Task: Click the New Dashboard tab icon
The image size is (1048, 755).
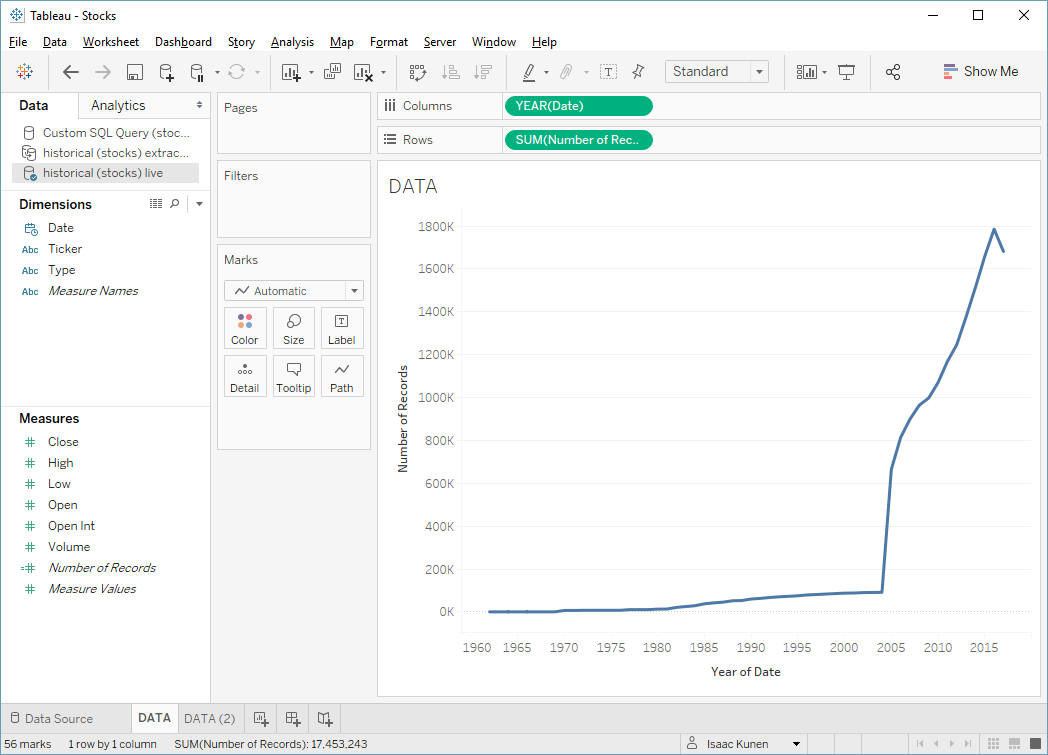Action: [293, 718]
